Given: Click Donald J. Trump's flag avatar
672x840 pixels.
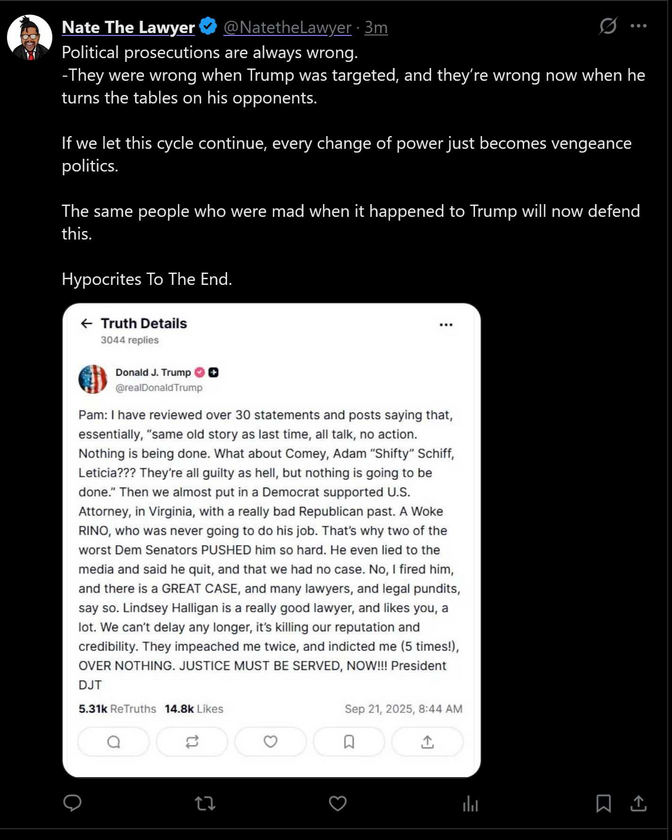Looking at the screenshot, I should tap(92, 379).
